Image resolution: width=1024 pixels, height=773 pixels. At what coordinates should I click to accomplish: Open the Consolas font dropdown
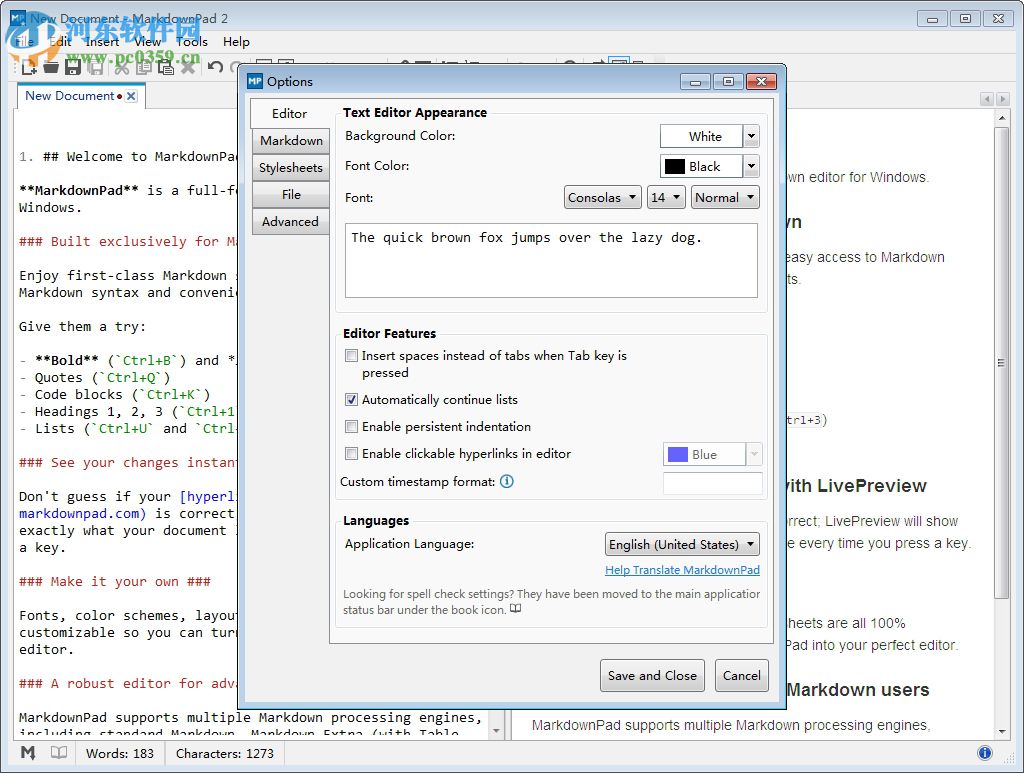[602, 197]
